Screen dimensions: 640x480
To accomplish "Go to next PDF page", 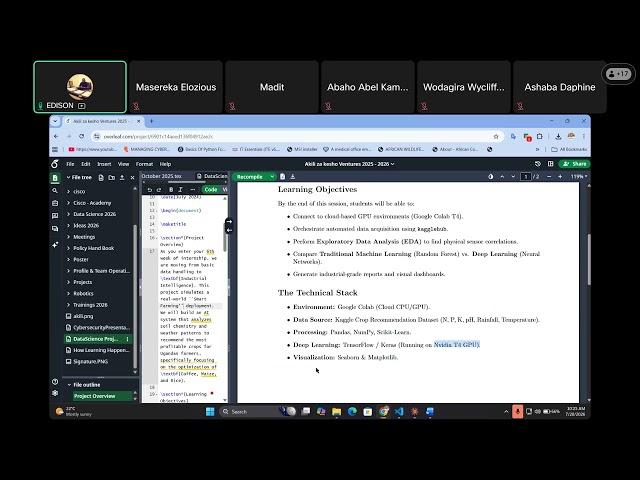I will coord(513,176).
